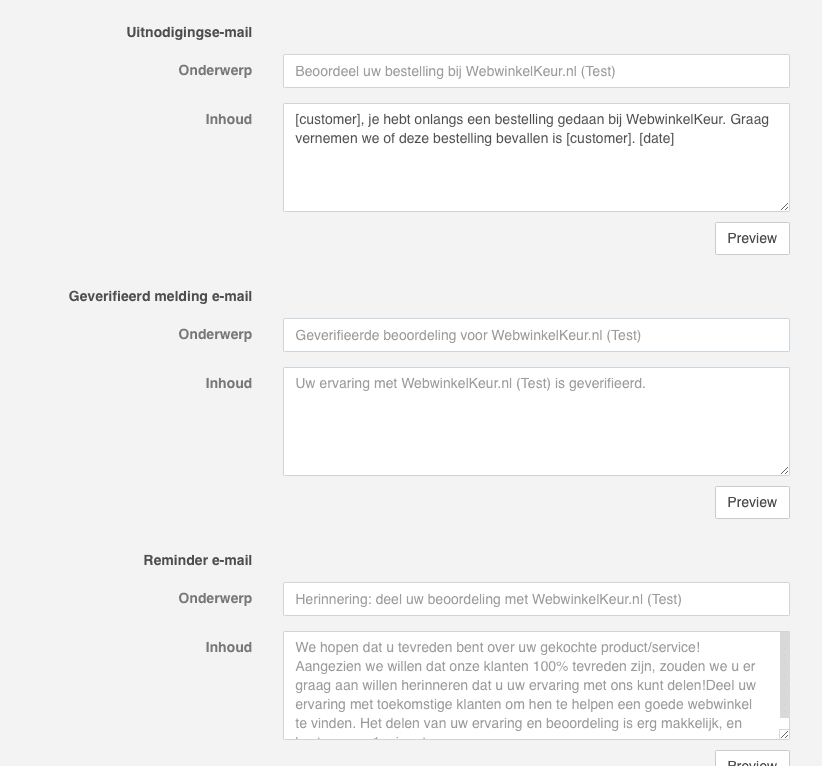The width and height of the screenshot is (822, 766).
Task: Click the Inhoud label under Reminder e-mail
Action: coord(228,647)
